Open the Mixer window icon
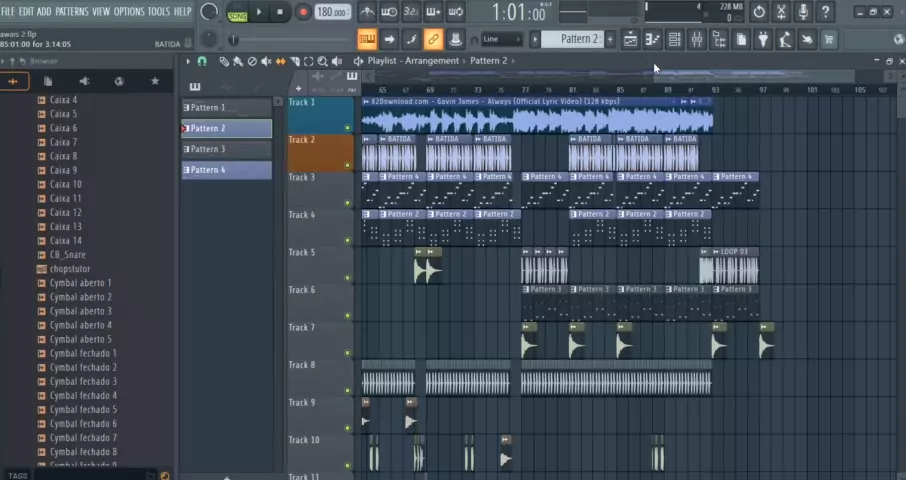 [x=697, y=39]
